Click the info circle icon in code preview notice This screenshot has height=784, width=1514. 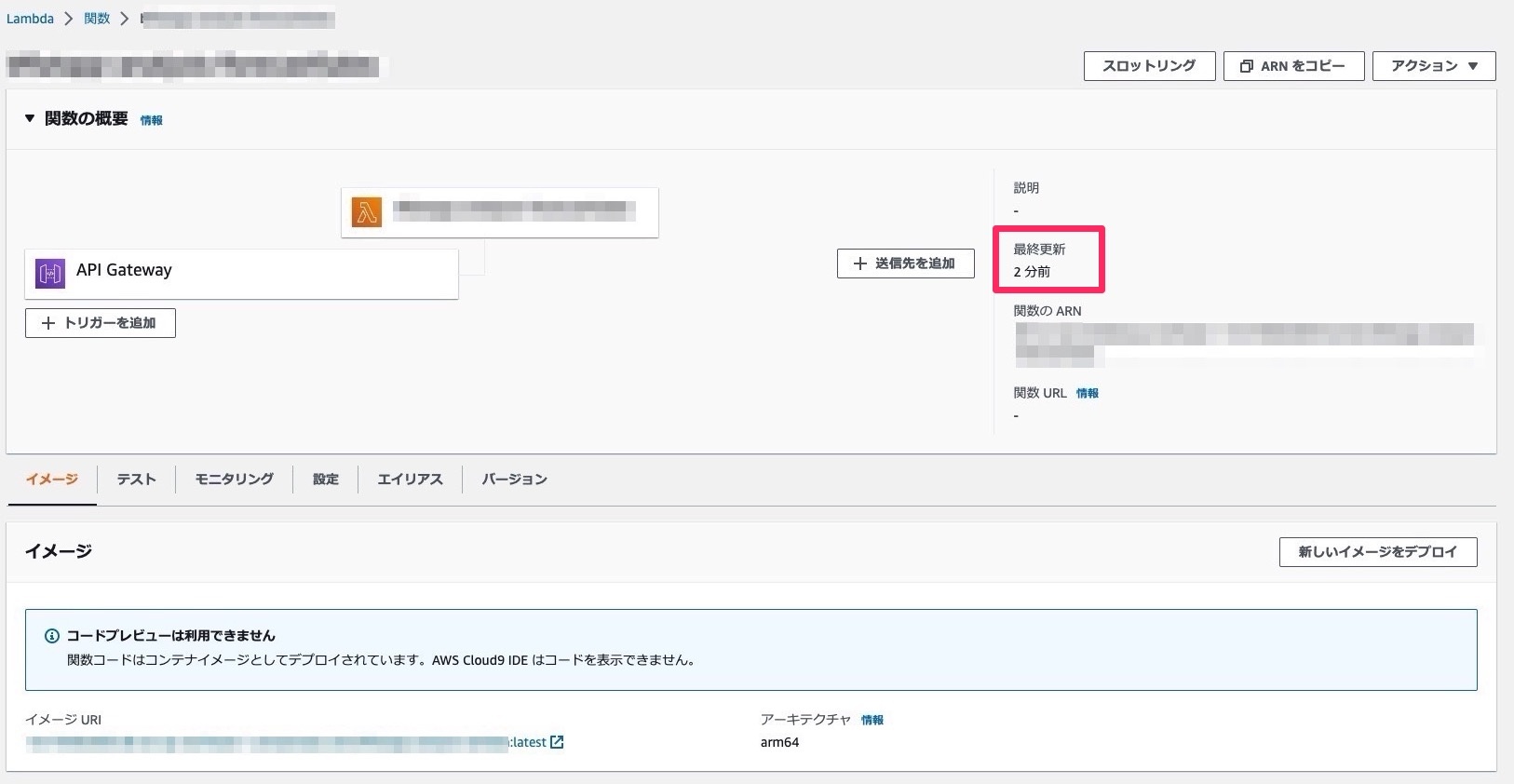pos(52,636)
